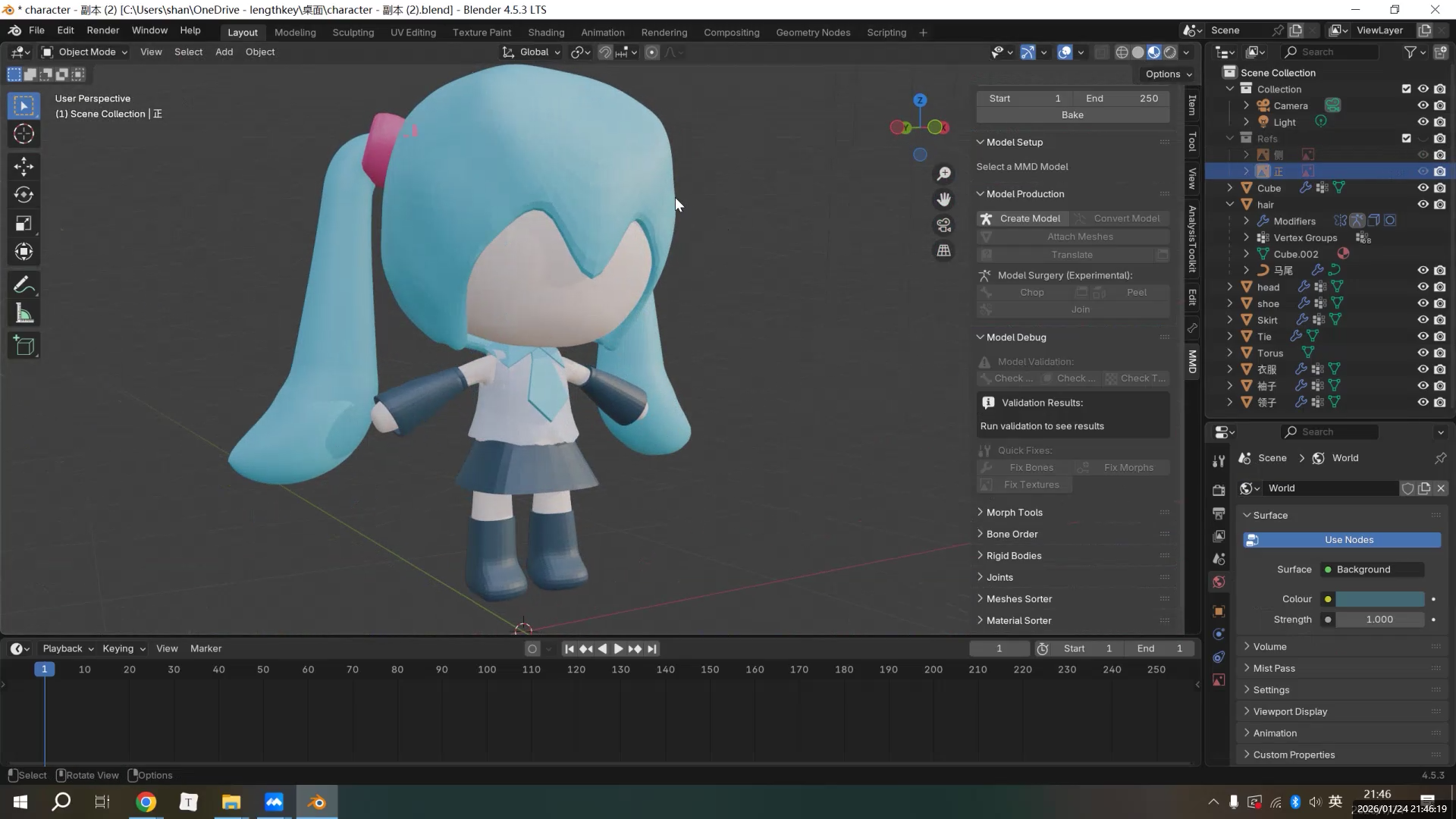The image size is (1456, 819).
Task: Select the Annotate tool
Action: coord(24,285)
